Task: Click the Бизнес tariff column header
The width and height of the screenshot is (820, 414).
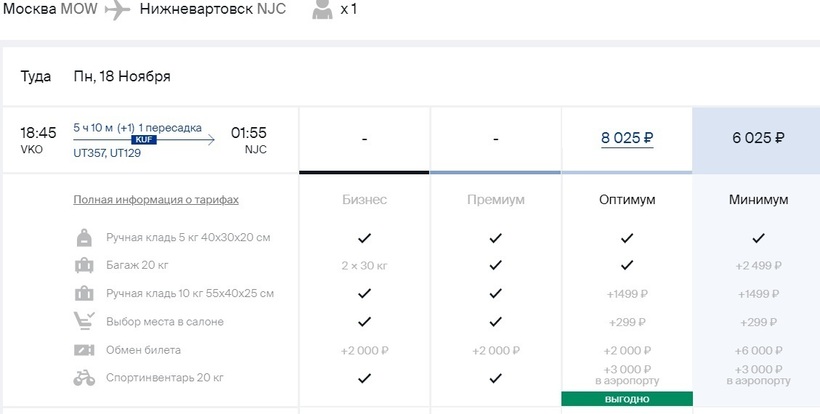Action: click(x=364, y=200)
